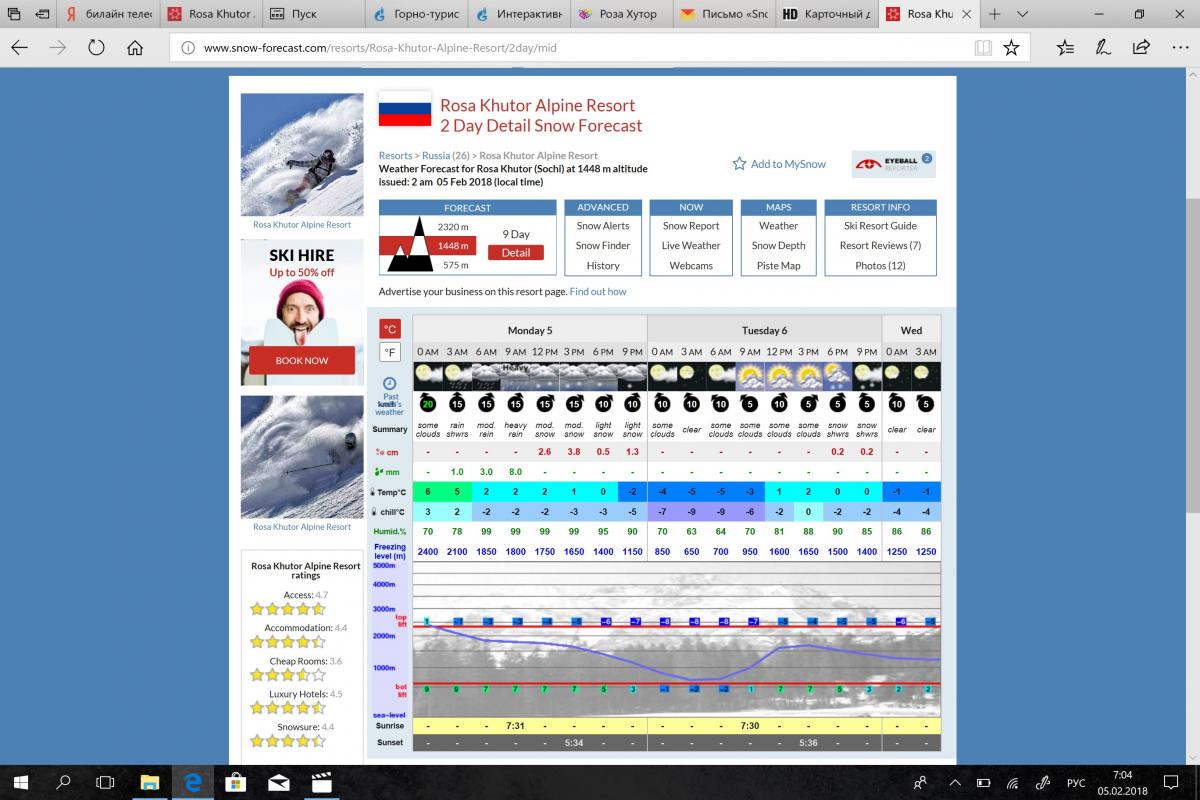Open the Snow Report link
The width and height of the screenshot is (1200, 800).
pos(691,226)
